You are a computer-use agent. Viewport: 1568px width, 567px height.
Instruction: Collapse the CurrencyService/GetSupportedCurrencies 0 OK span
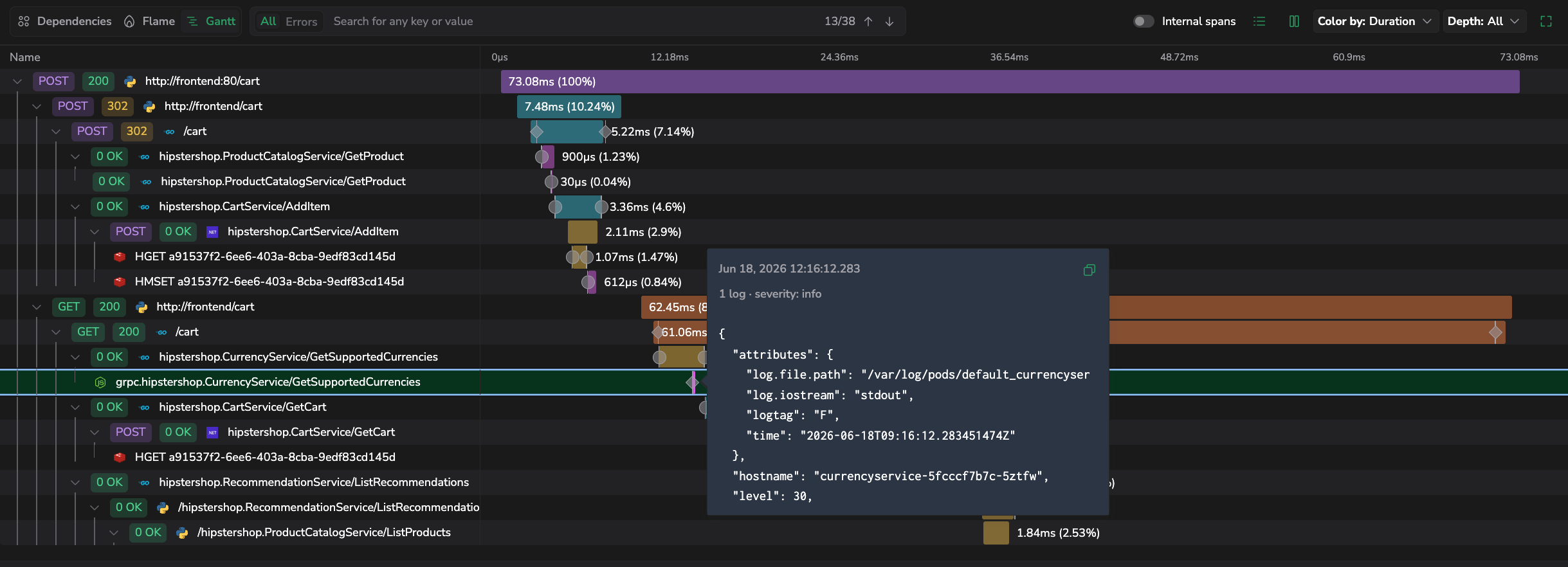(x=75, y=357)
